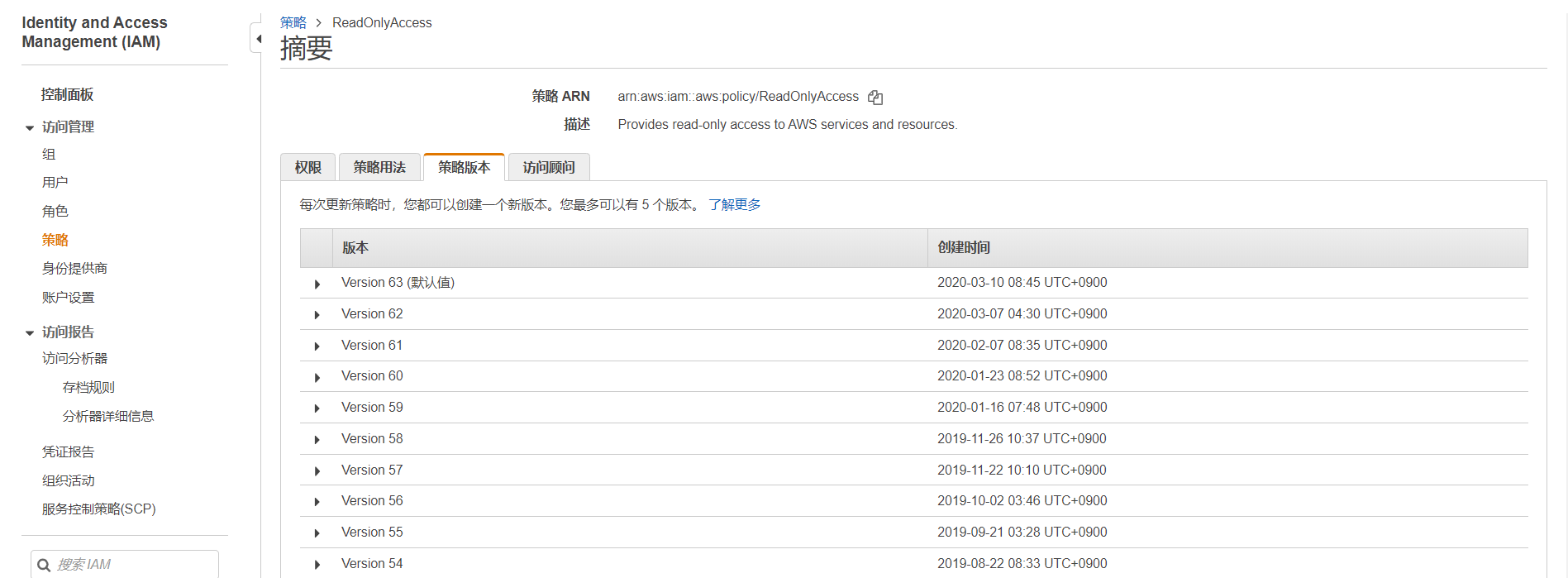Viewport: 1568px width, 578px height.
Task: Go back via 策略 breadcrumb link
Action: pyautogui.click(x=293, y=22)
